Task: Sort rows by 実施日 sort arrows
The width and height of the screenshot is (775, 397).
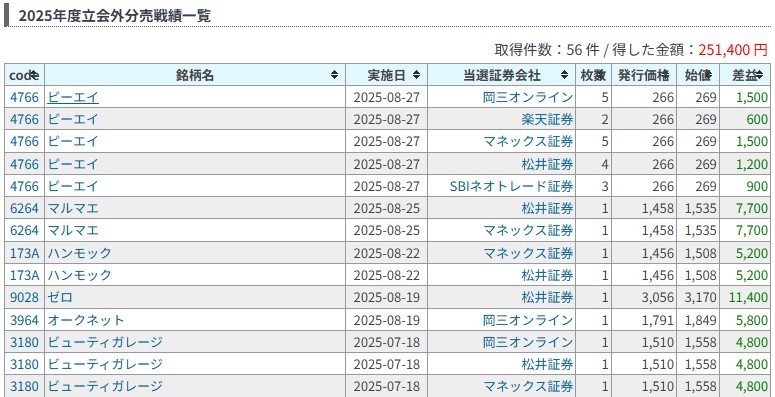Action: 416,75
